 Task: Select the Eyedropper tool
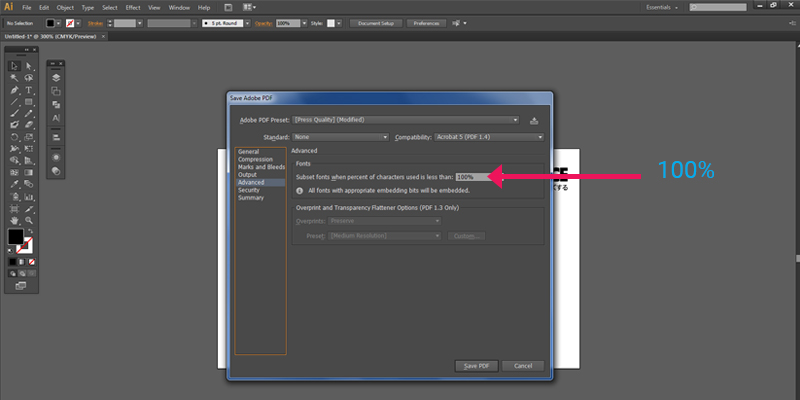14,184
